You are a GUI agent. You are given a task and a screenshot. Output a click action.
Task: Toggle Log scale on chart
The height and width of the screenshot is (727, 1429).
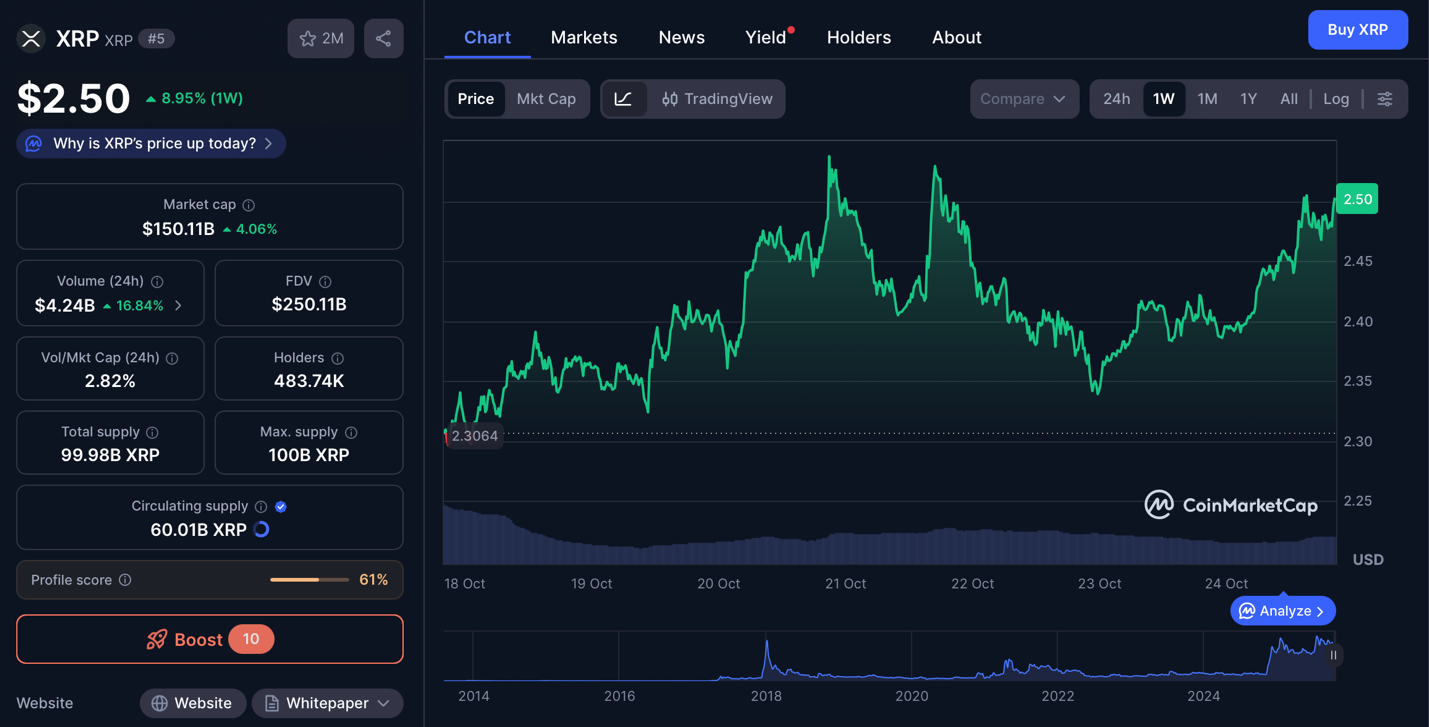(1335, 99)
